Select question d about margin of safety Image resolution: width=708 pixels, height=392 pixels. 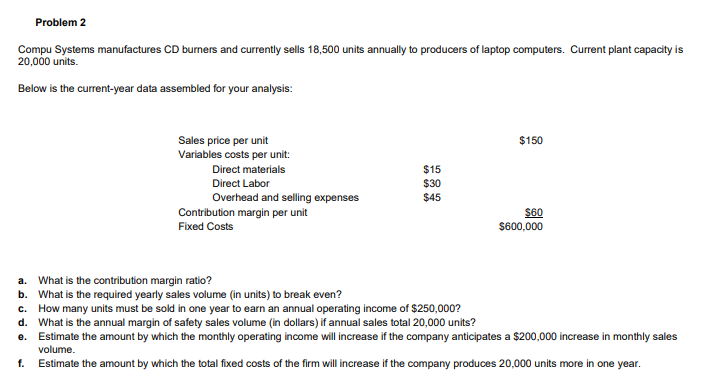click(256, 322)
